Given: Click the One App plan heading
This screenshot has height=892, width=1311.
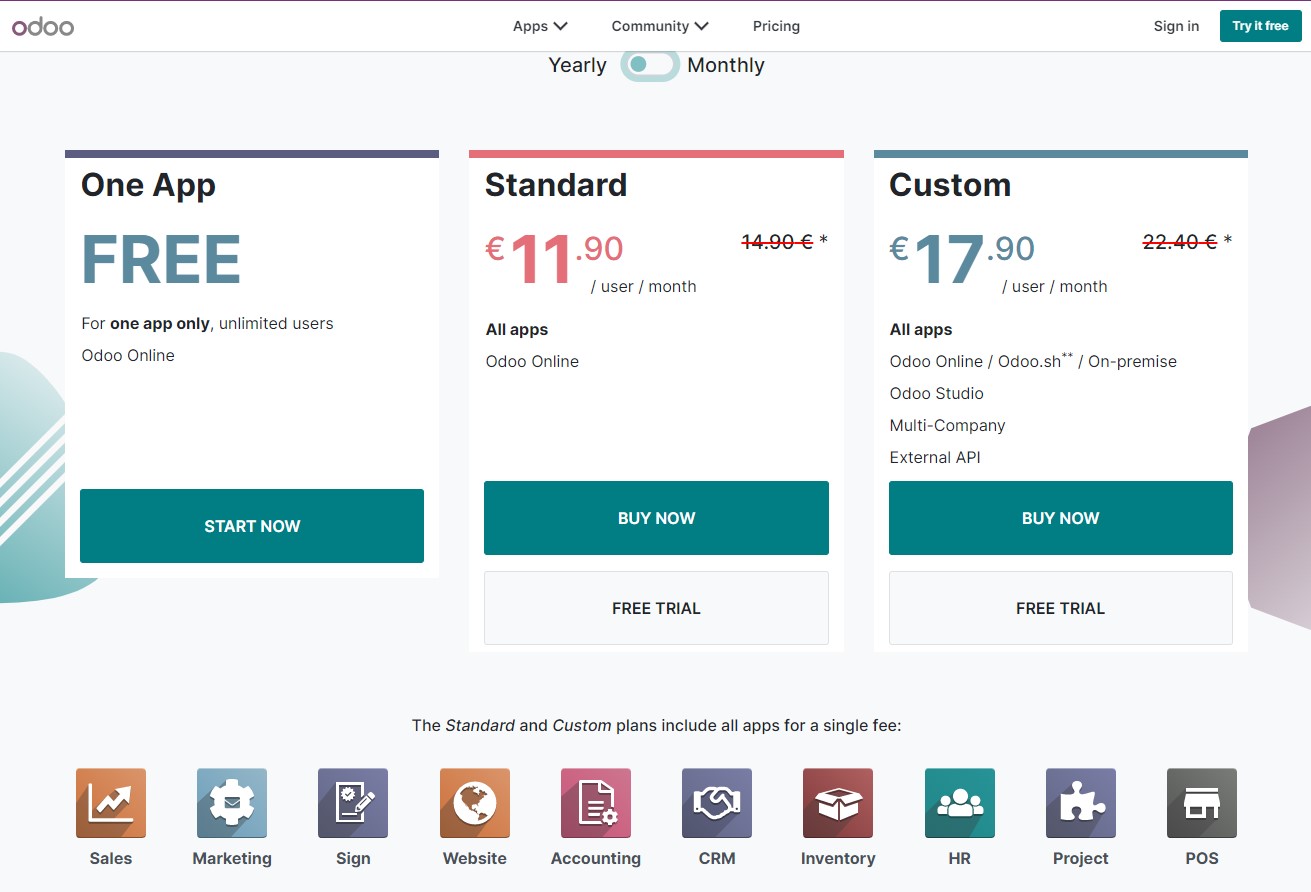Looking at the screenshot, I should click(148, 186).
